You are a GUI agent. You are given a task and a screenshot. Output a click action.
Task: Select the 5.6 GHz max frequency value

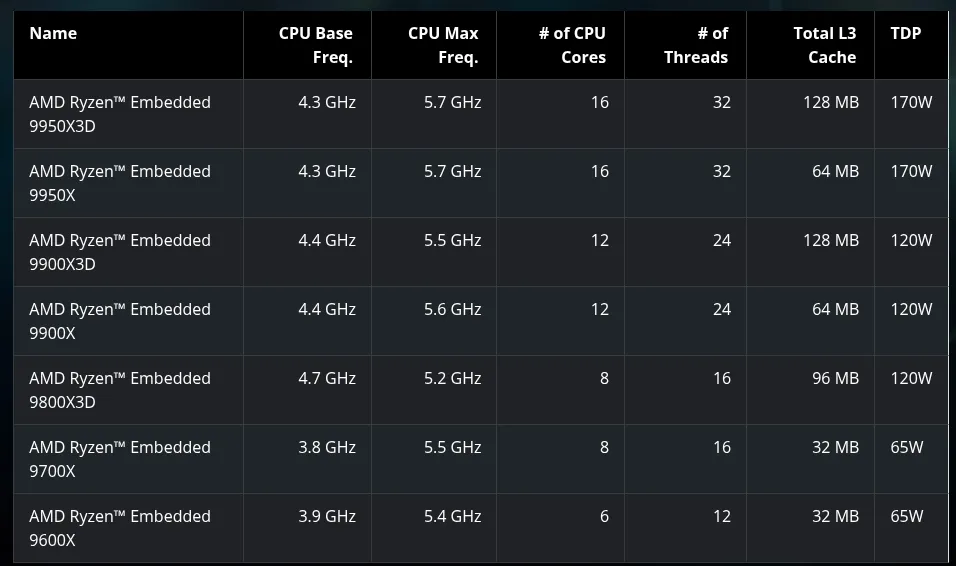point(452,309)
